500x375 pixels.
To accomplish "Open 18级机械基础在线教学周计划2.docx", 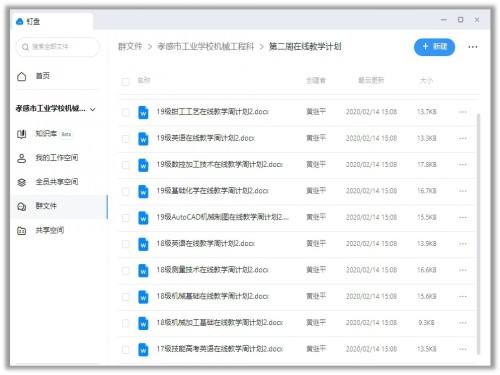I will 213,296.
